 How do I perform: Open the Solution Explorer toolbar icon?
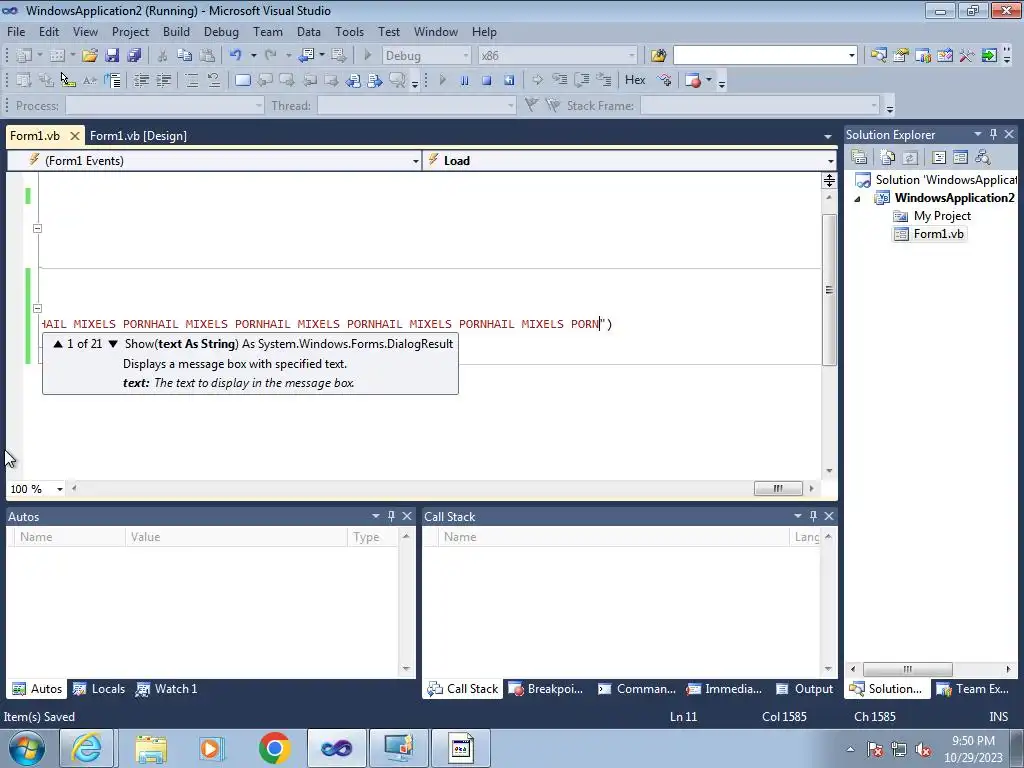(x=878, y=56)
